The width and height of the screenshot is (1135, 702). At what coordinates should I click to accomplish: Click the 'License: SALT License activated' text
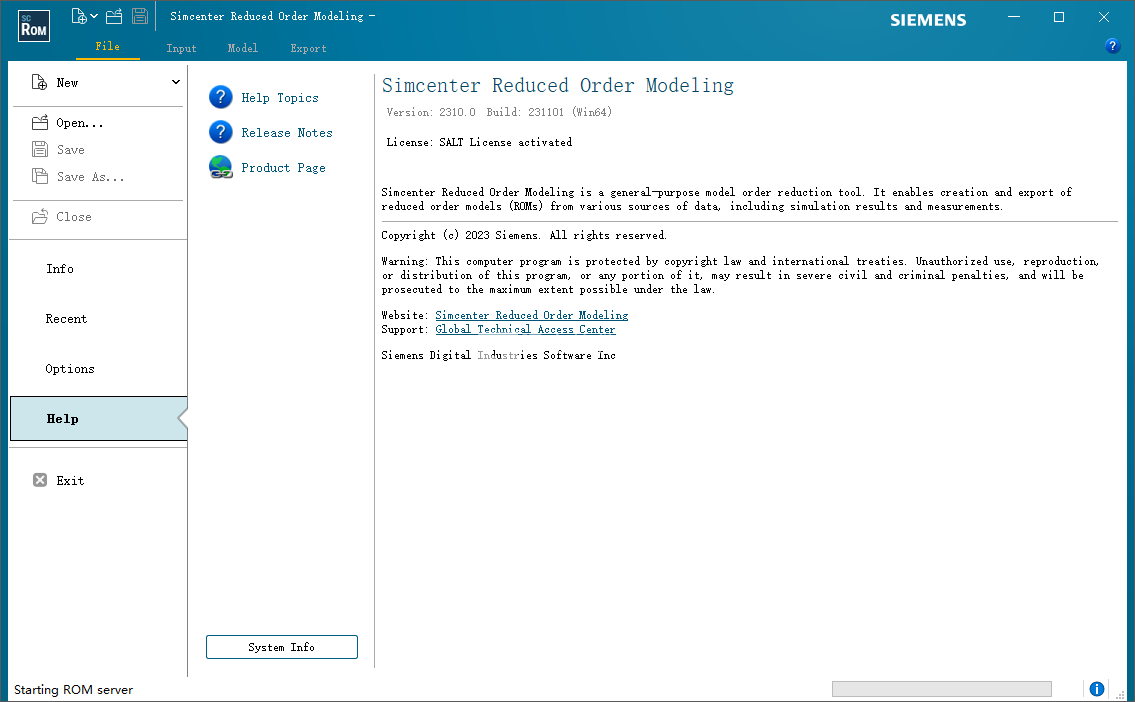coord(479,143)
